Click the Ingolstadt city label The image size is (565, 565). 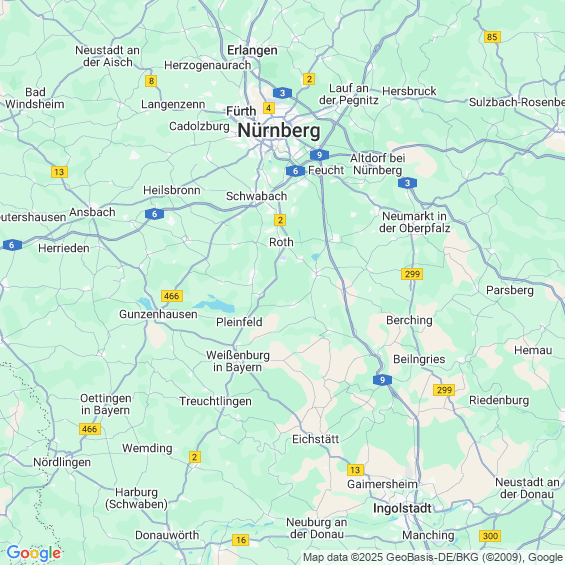click(x=402, y=508)
